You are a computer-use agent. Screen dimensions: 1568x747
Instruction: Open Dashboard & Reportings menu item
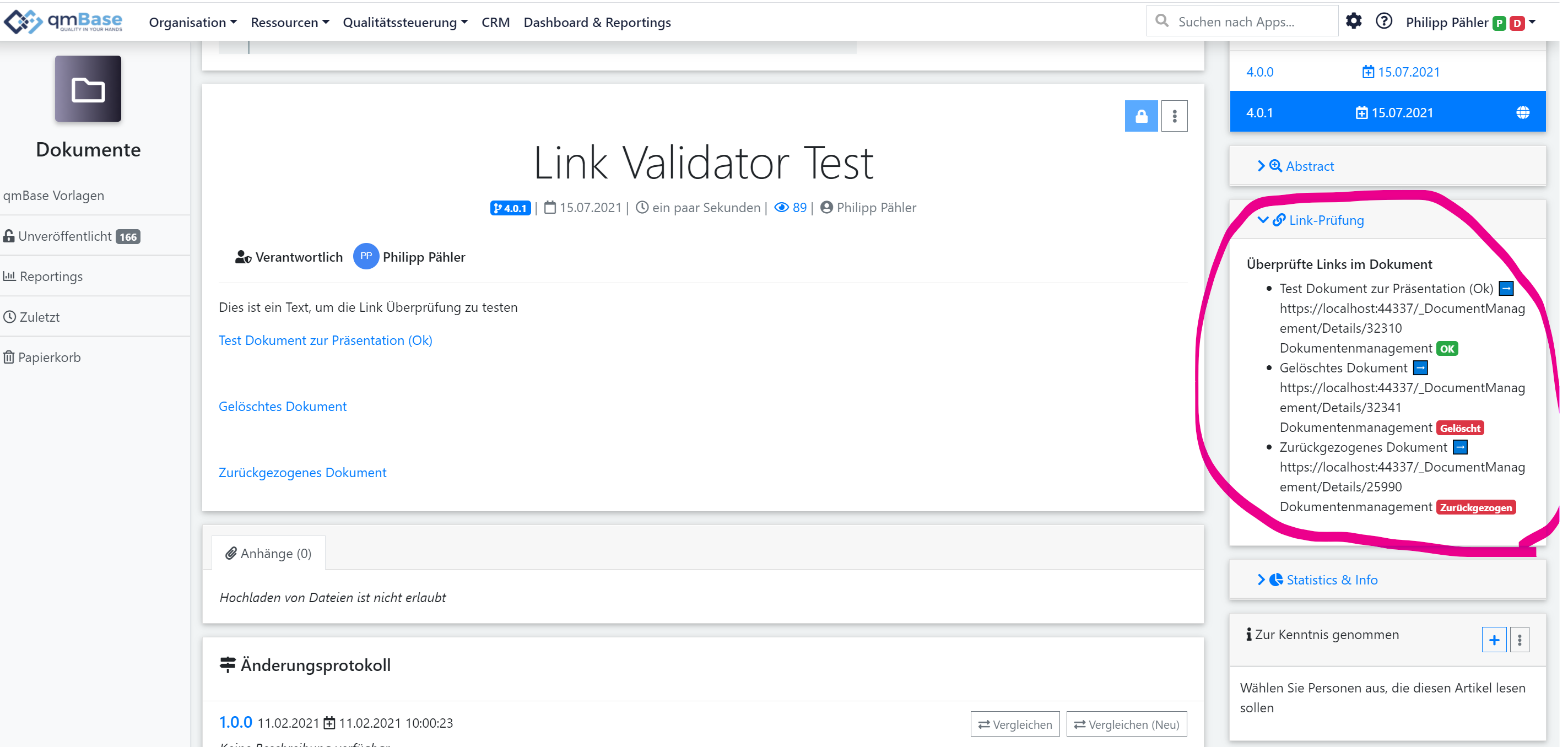pos(597,23)
